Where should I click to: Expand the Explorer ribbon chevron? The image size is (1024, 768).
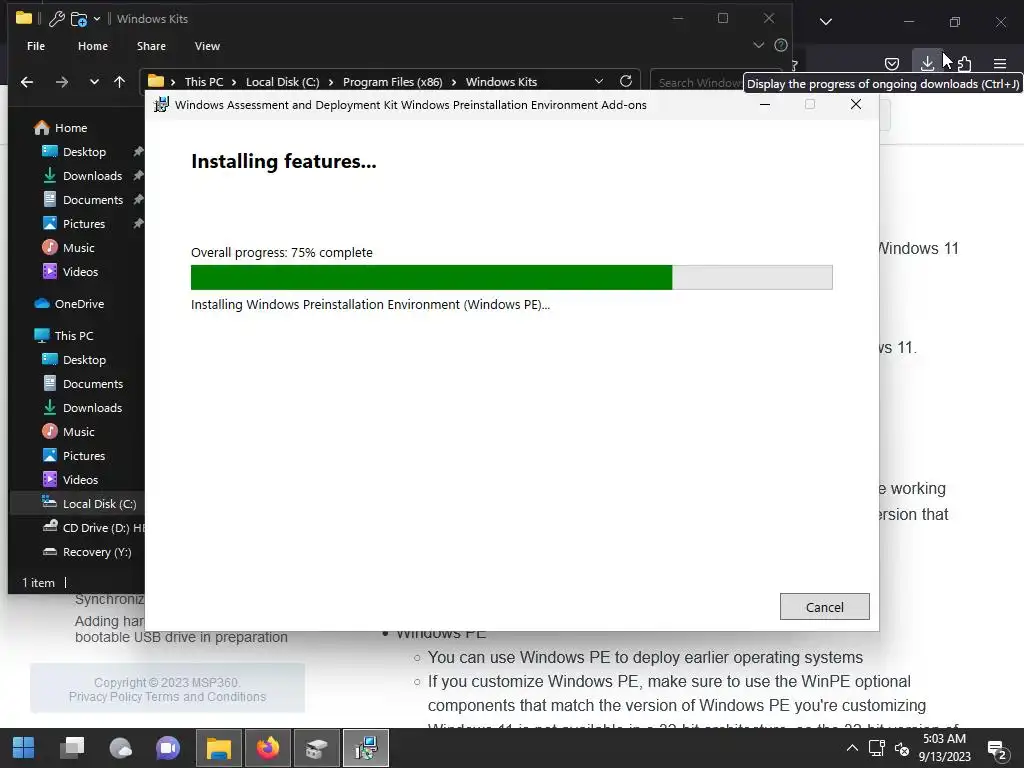758,45
